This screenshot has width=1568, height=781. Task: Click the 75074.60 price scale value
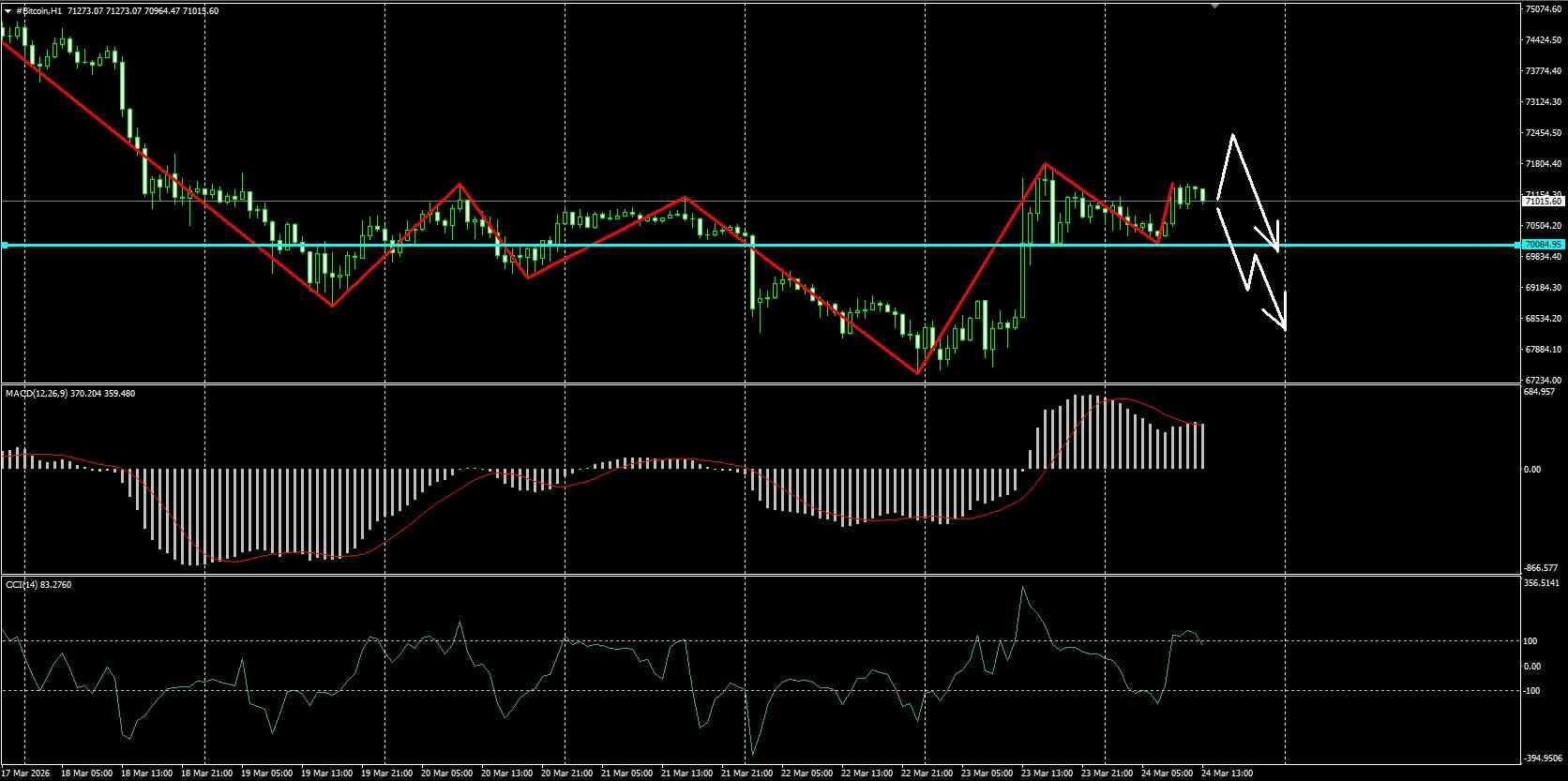pos(1543,9)
